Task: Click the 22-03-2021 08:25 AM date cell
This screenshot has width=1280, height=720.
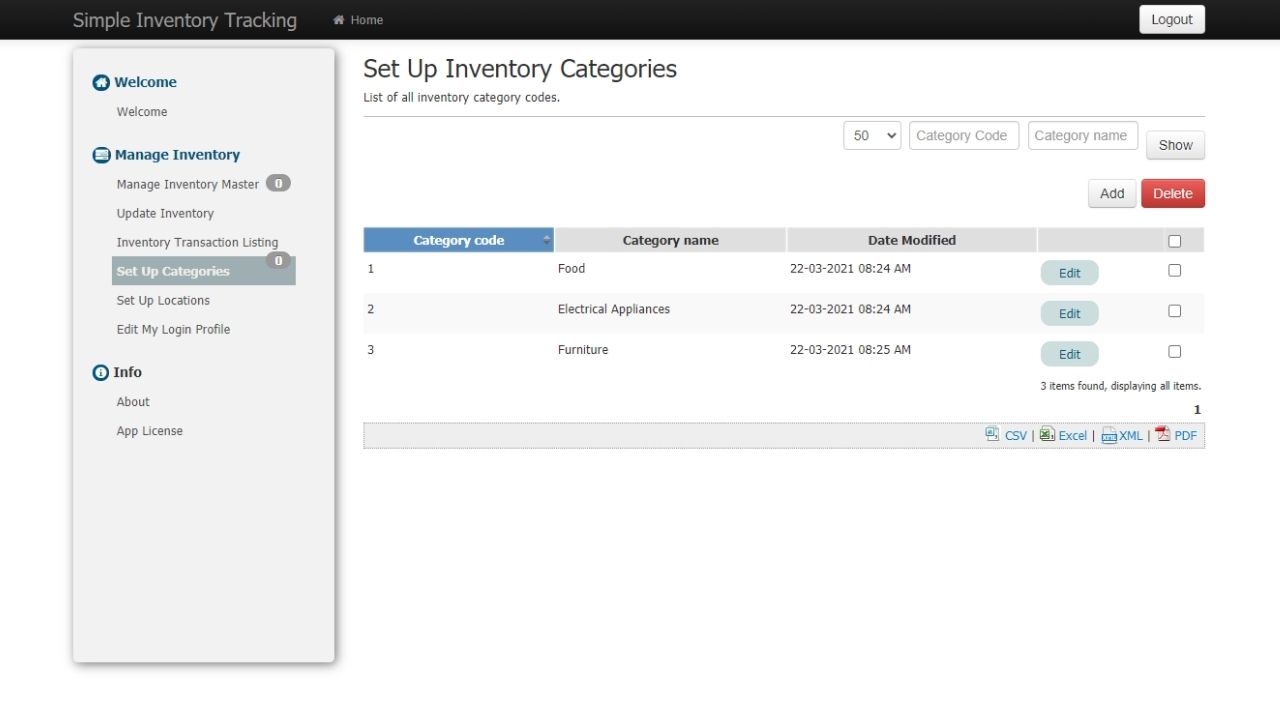Action: (x=850, y=350)
